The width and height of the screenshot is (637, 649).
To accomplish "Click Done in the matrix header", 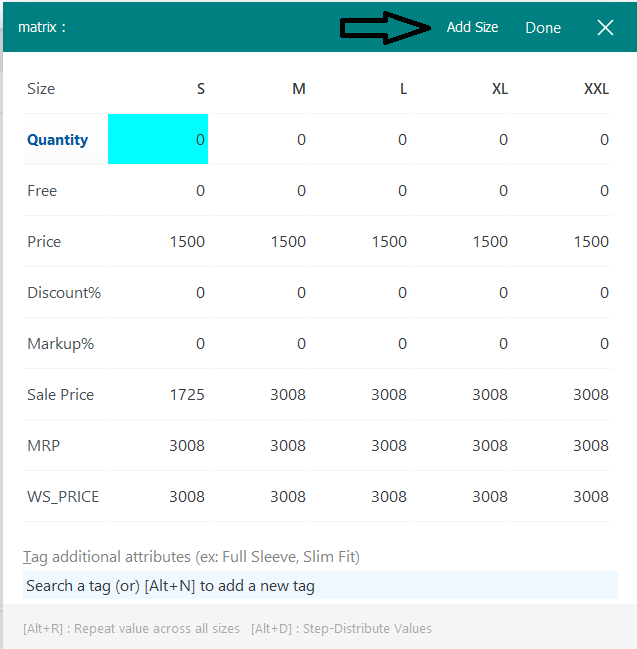I will tap(543, 28).
